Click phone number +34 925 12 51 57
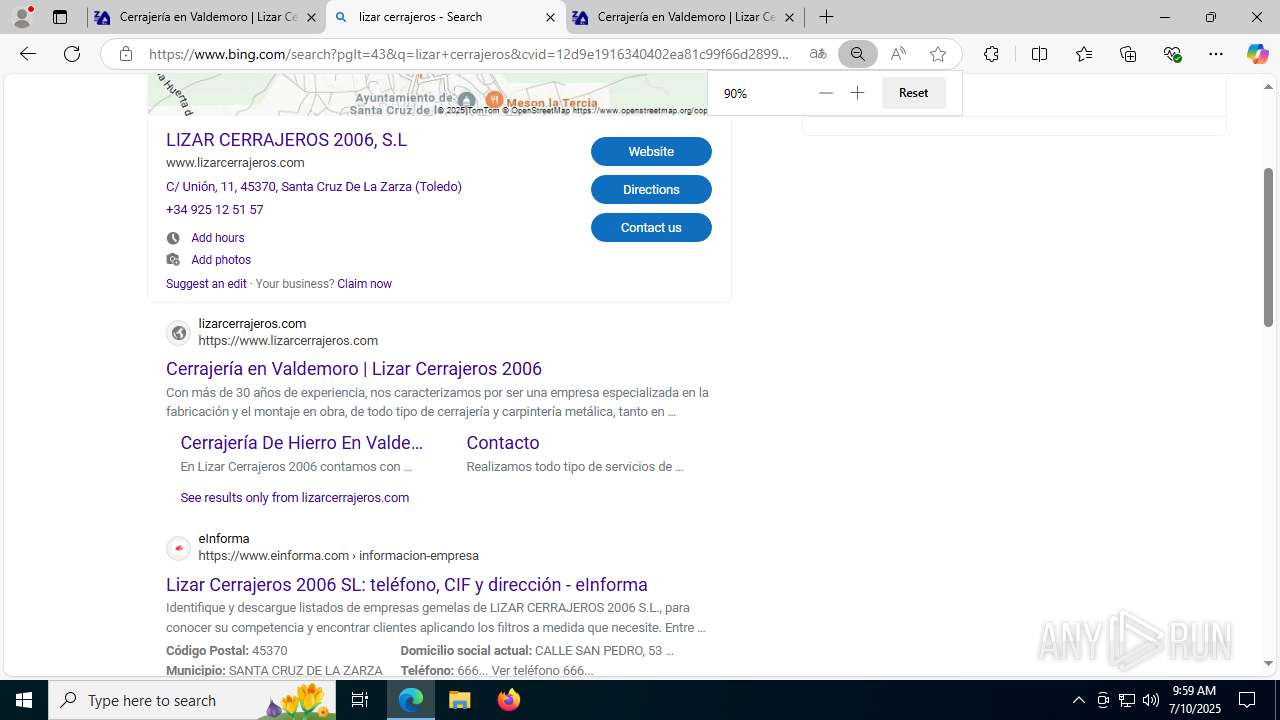The width and height of the screenshot is (1280, 720). tap(215, 209)
